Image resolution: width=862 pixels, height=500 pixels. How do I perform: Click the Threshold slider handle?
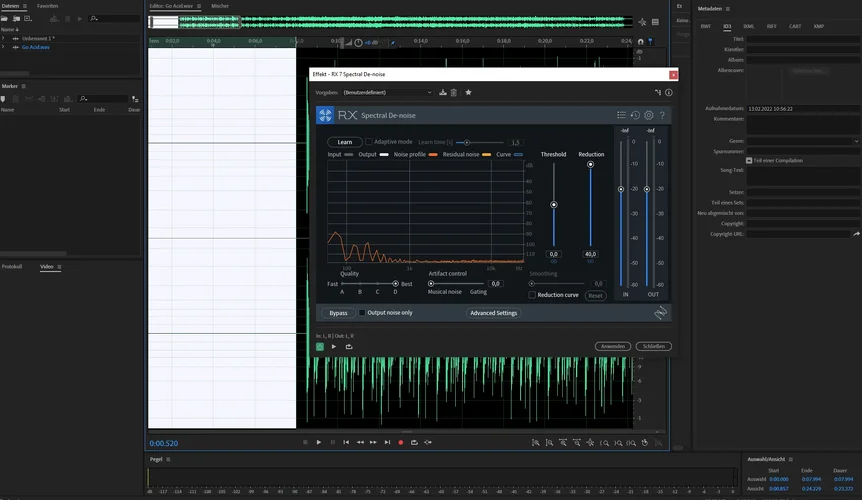(x=553, y=204)
